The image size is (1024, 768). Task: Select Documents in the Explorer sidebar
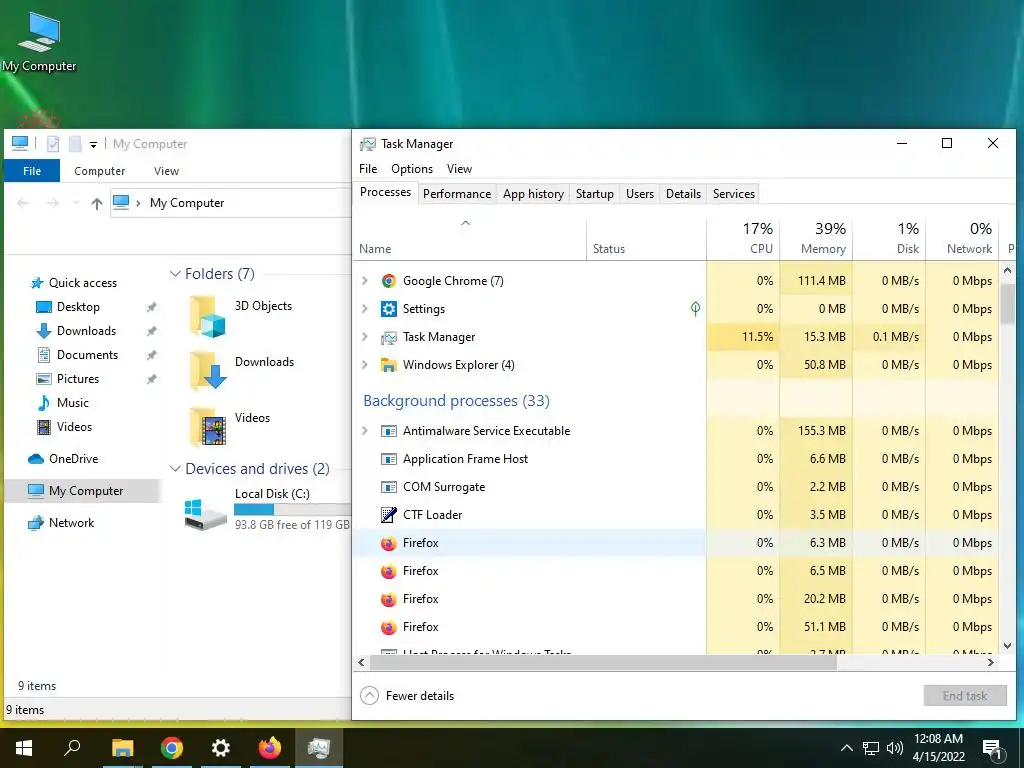click(x=87, y=355)
